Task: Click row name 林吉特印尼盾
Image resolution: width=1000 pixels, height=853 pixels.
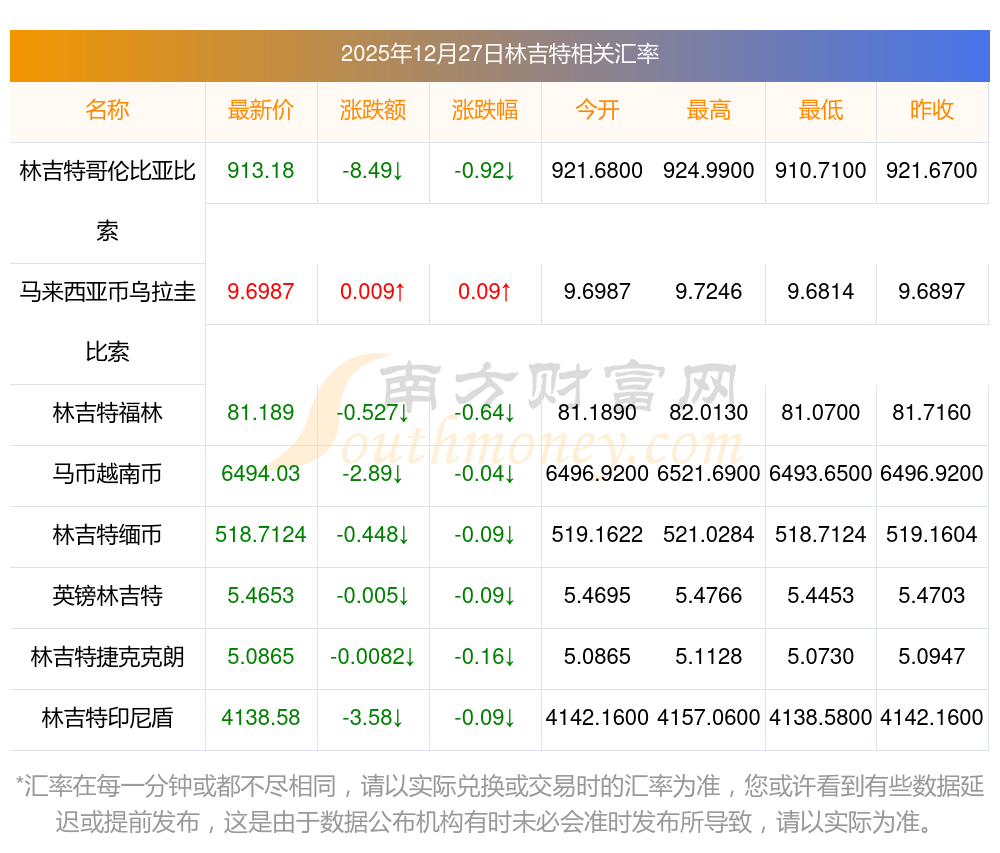Action: [107, 718]
